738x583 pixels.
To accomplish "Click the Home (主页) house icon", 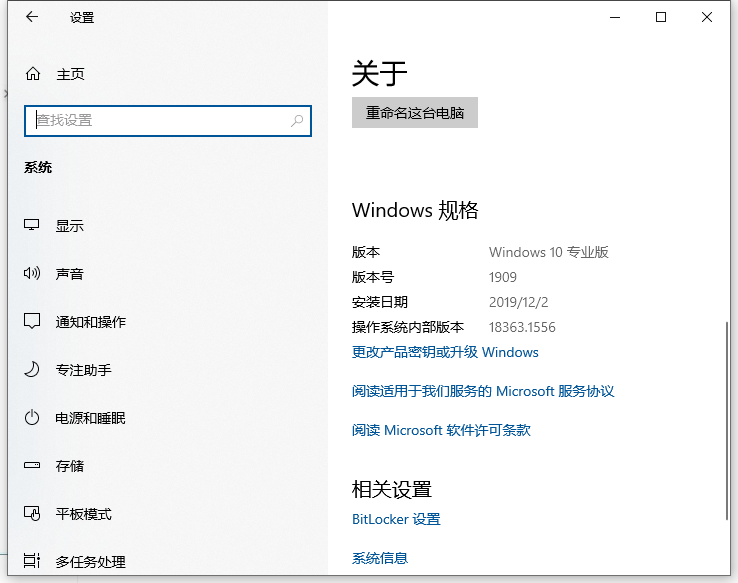I will (33, 74).
